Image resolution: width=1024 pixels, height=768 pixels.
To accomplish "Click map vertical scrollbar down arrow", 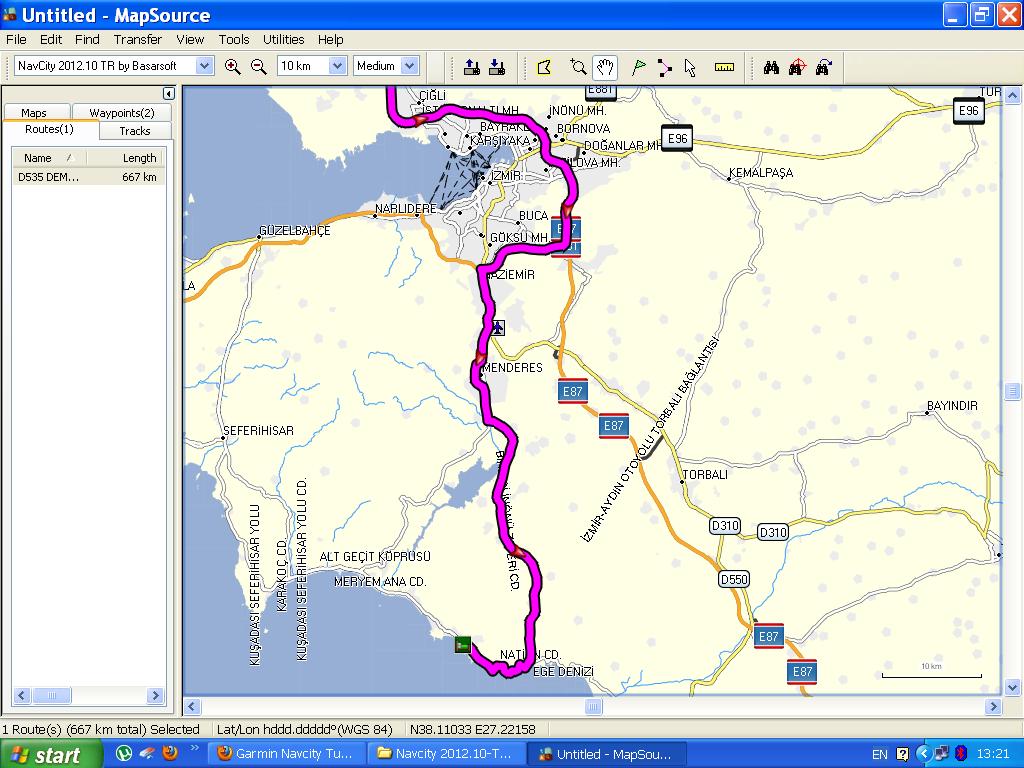I will [1012, 687].
